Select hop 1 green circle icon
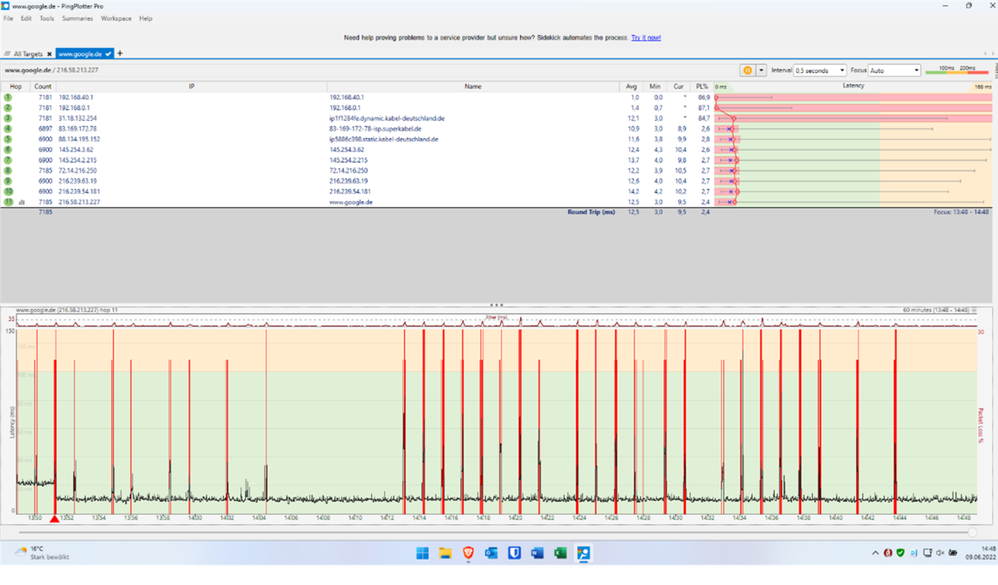 tap(7, 97)
